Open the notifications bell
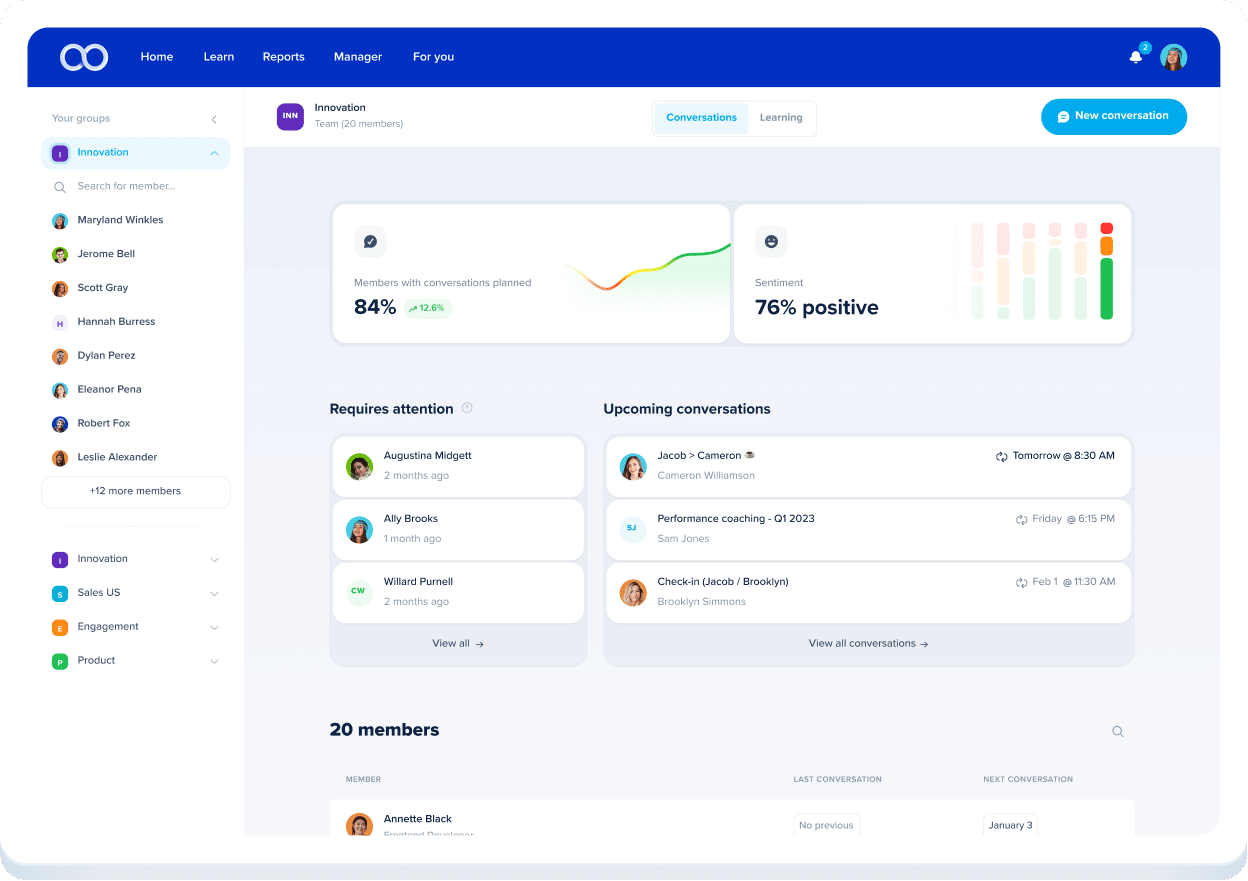Image resolution: width=1248 pixels, height=881 pixels. (x=1136, y=57)
